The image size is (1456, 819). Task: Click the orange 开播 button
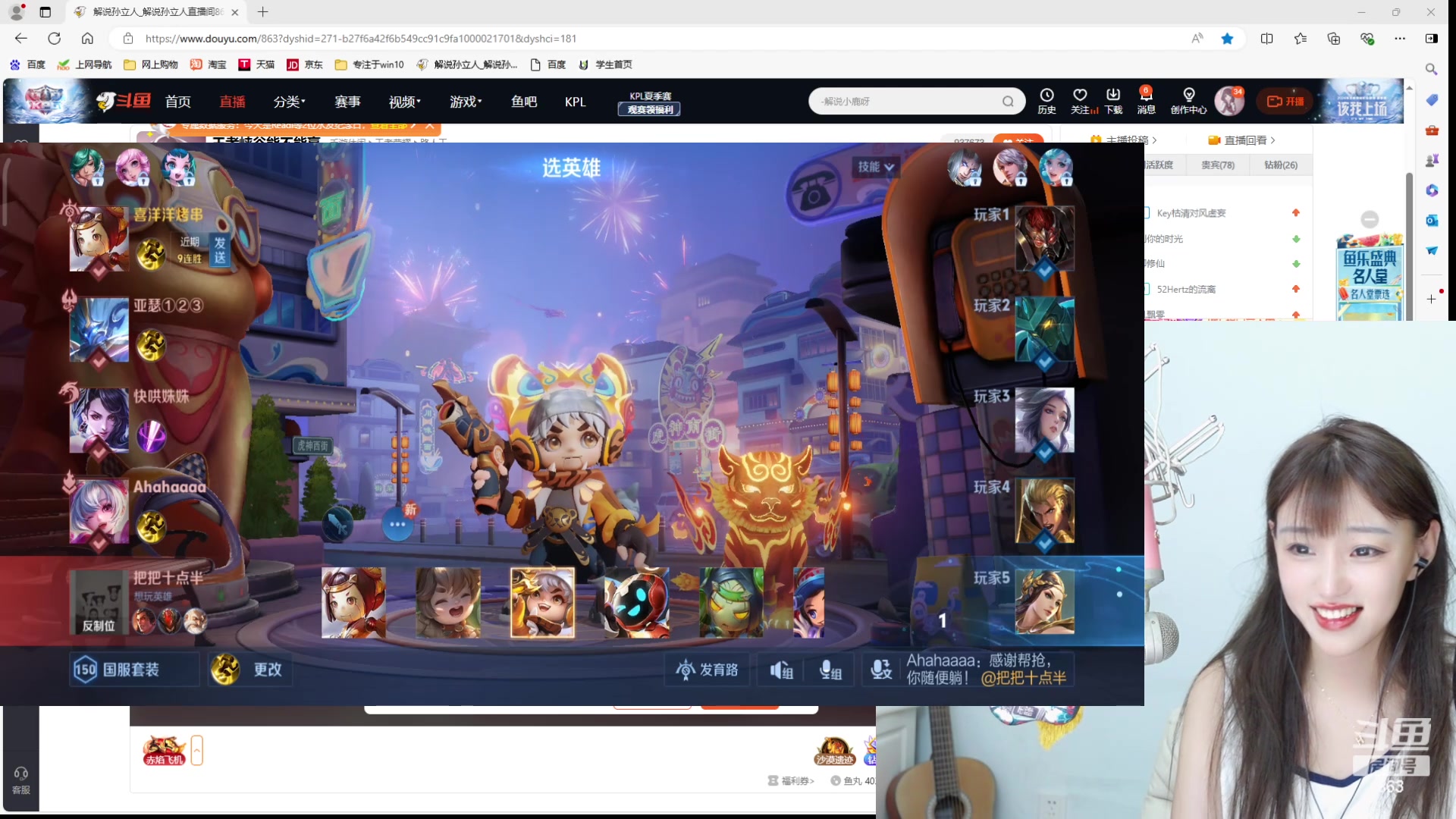coord(1285,101)
